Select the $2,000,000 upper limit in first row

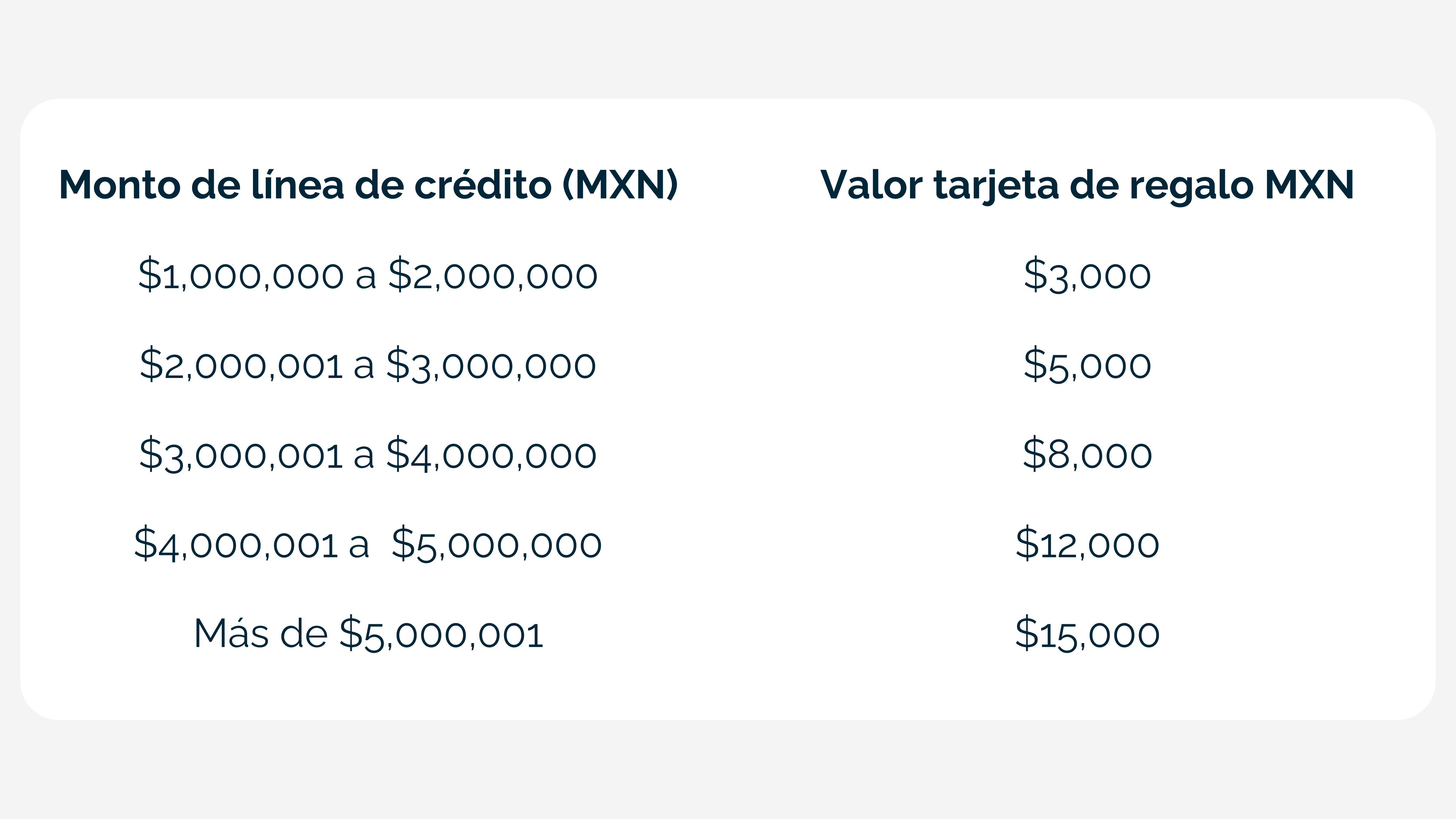point(492,275)
